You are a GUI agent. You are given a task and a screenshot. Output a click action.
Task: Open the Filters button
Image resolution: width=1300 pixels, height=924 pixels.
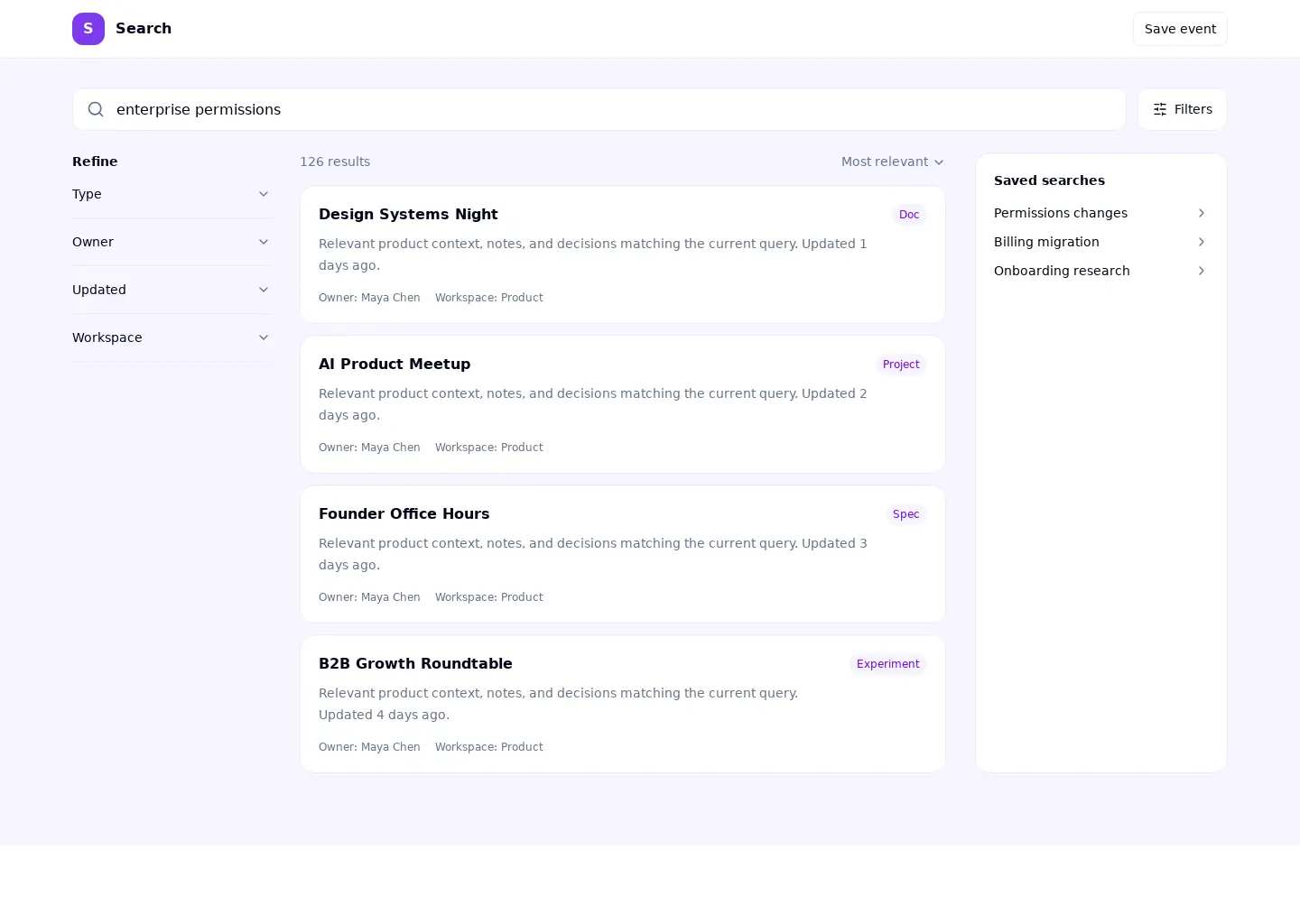coord(1183,109)
